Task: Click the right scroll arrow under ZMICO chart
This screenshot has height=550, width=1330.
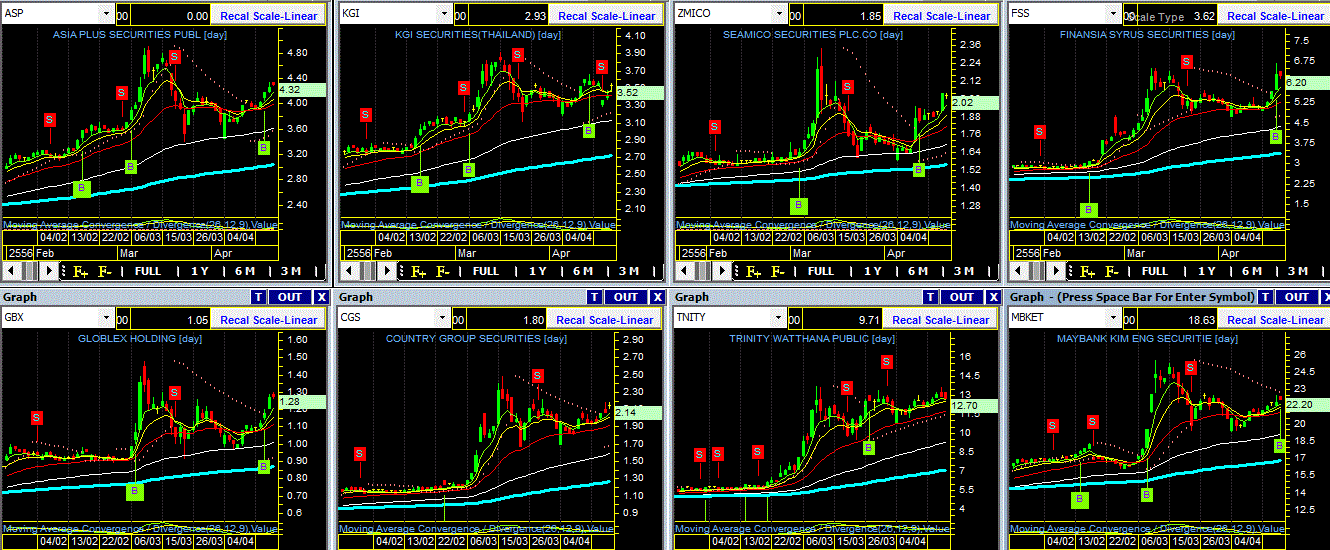Action: 722,271
